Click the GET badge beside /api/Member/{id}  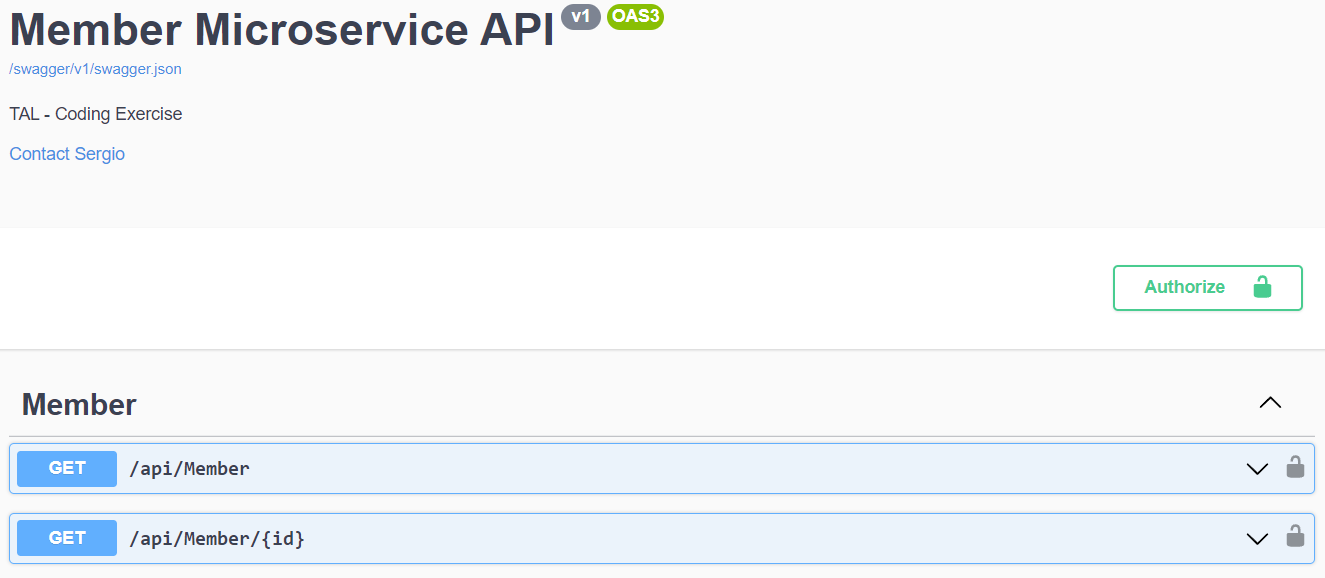[66, 538]
